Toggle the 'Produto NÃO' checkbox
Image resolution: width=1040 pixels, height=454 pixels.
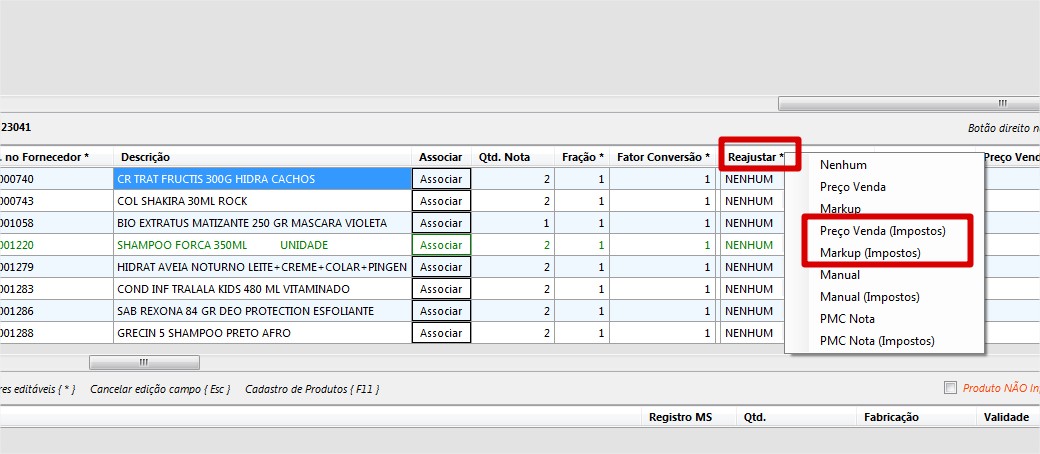click(951, 388)
